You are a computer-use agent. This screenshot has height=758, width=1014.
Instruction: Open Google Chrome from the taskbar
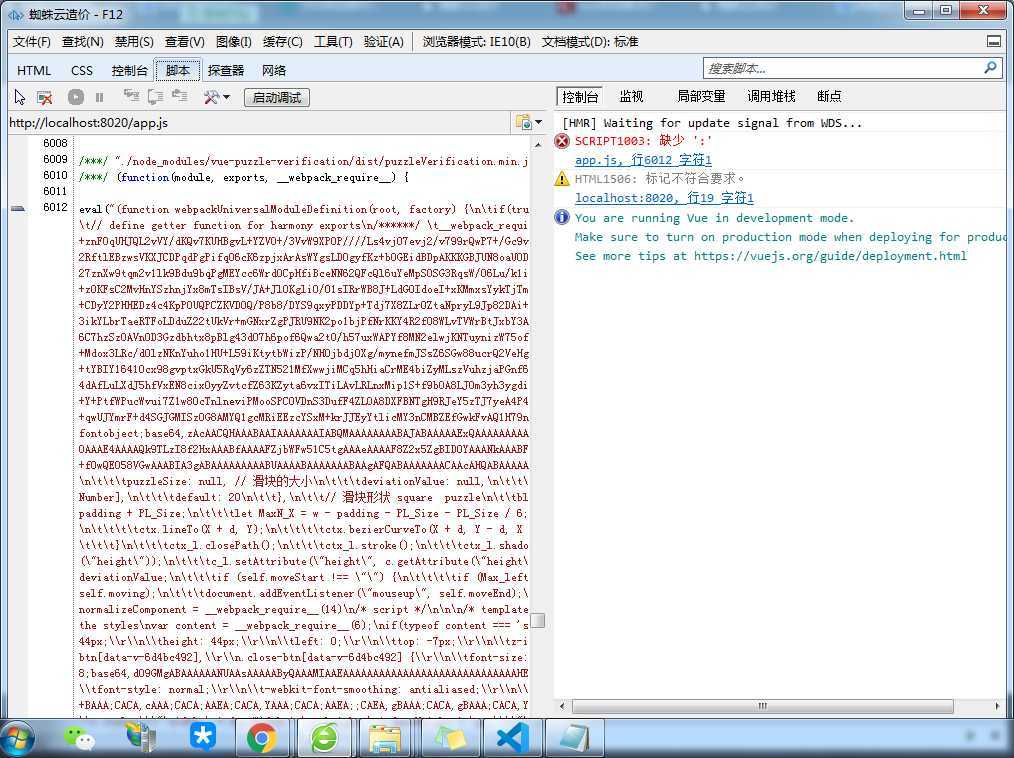(x=261, y=738)
